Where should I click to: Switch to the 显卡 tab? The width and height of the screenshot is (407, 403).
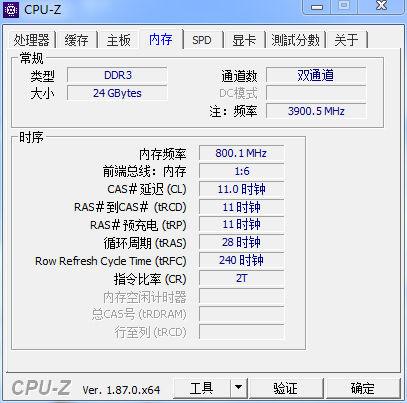(x=244, y=40)
